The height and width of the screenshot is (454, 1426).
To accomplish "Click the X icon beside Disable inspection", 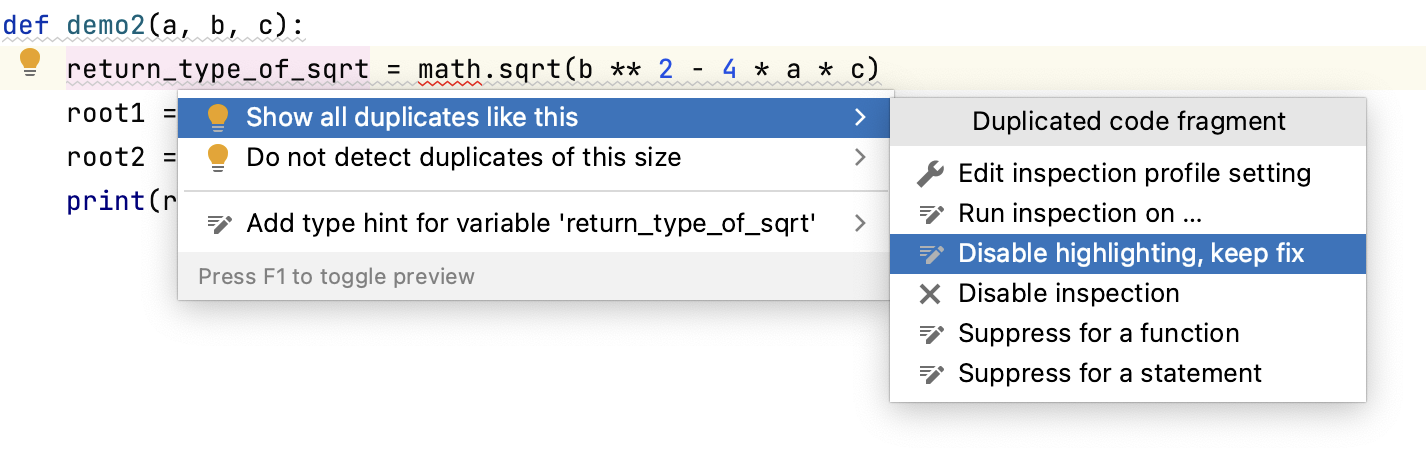I will [930, 294].
